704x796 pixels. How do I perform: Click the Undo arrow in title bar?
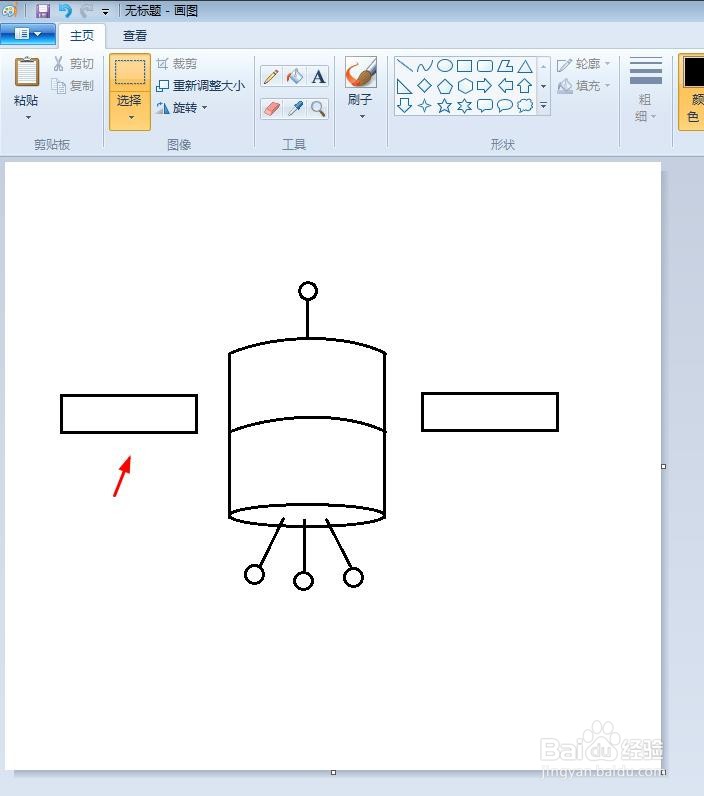[65, 10]
